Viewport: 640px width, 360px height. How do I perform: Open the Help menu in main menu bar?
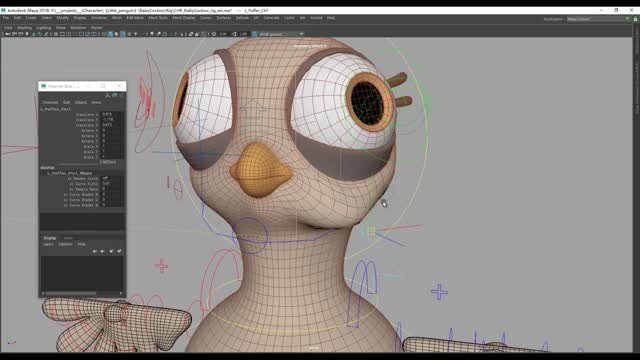click(x=331, y=18)
